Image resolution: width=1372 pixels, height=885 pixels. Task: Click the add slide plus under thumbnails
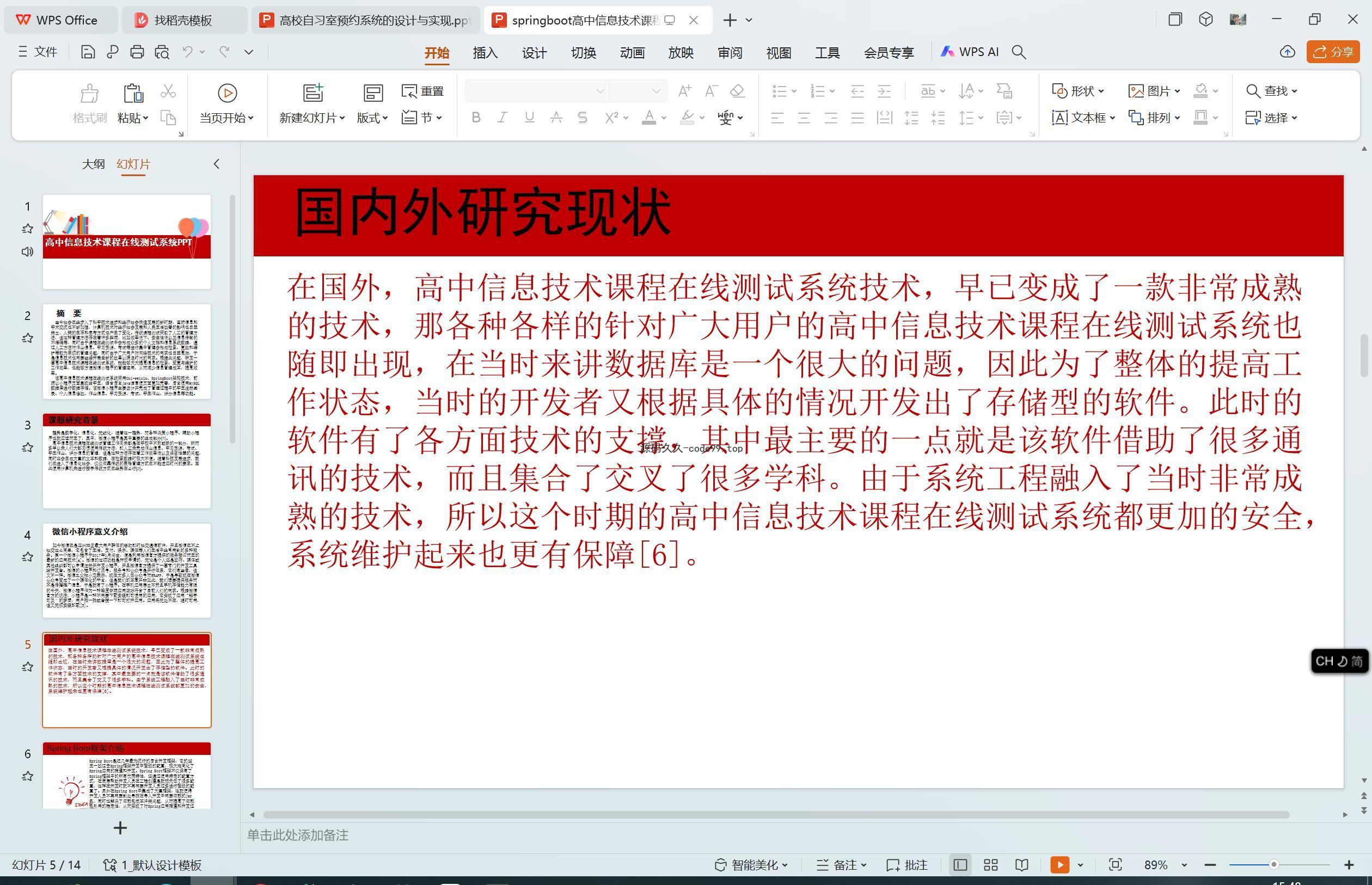pyautogui.click(x=120, y=827)
